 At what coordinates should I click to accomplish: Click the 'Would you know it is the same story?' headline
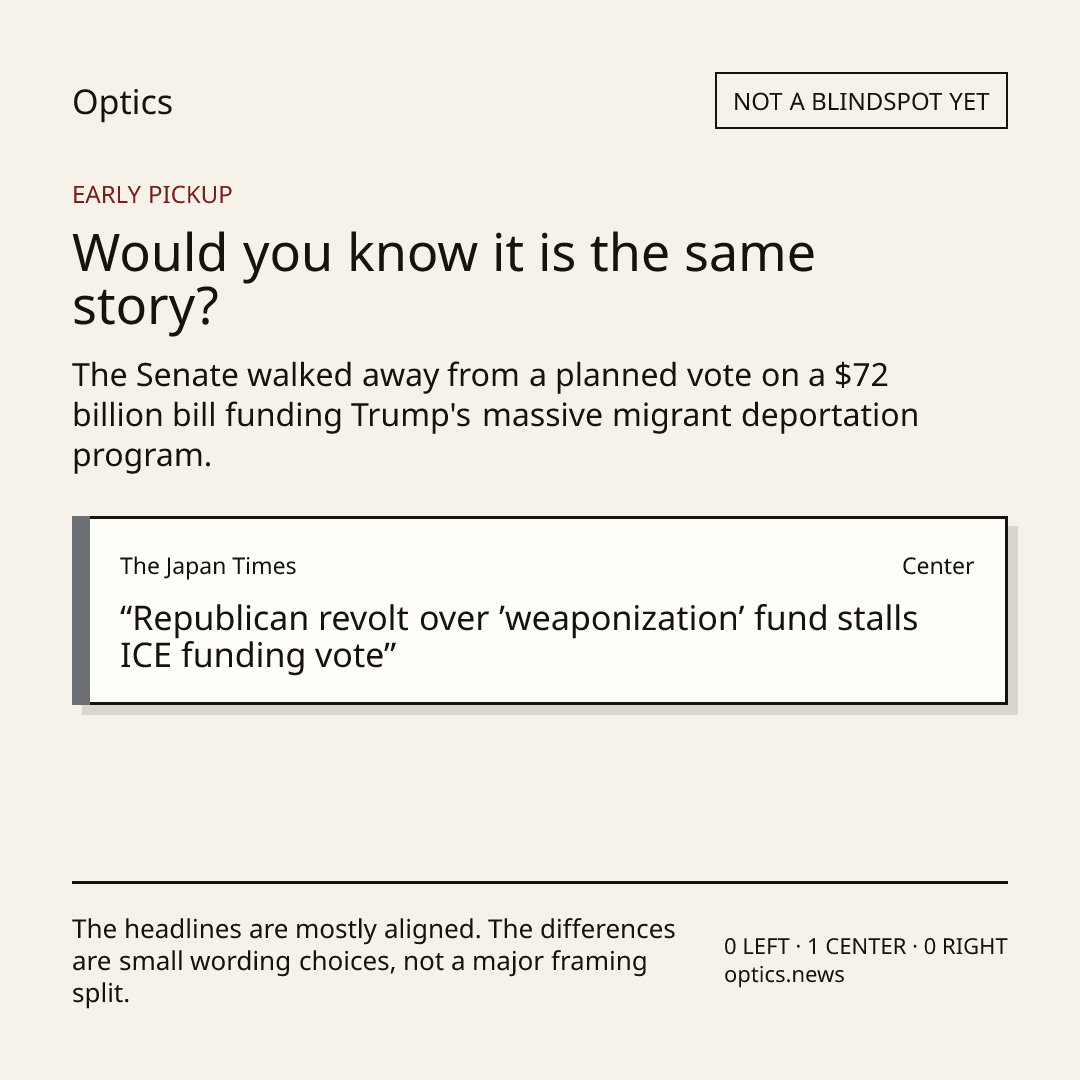tap(444, 279)
